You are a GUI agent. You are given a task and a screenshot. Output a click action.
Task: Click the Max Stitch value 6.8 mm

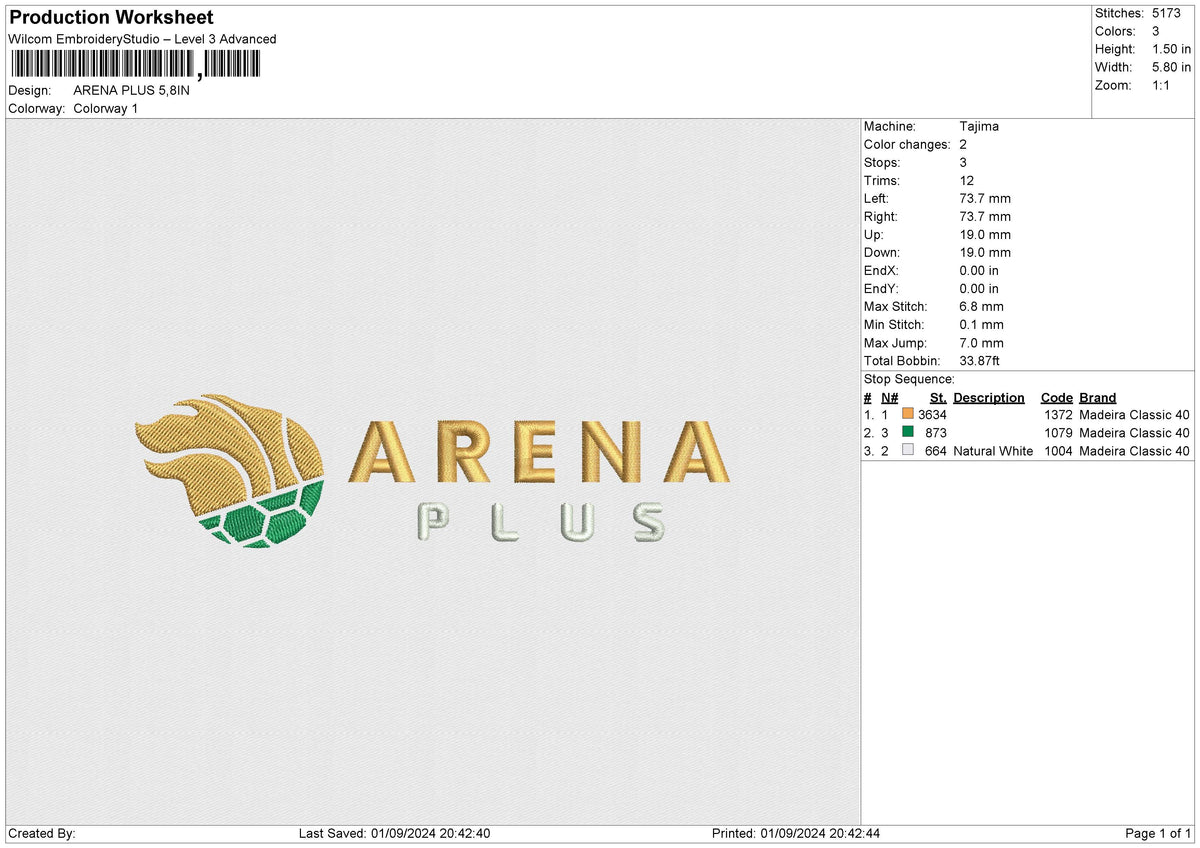pyautogui.click(x=981, y=306)
